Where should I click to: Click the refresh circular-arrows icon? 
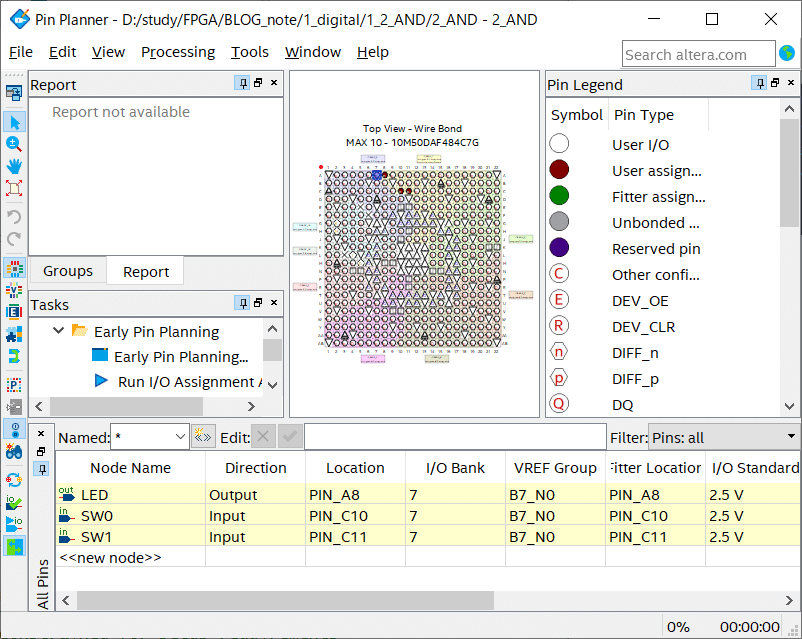click(14, 480)
